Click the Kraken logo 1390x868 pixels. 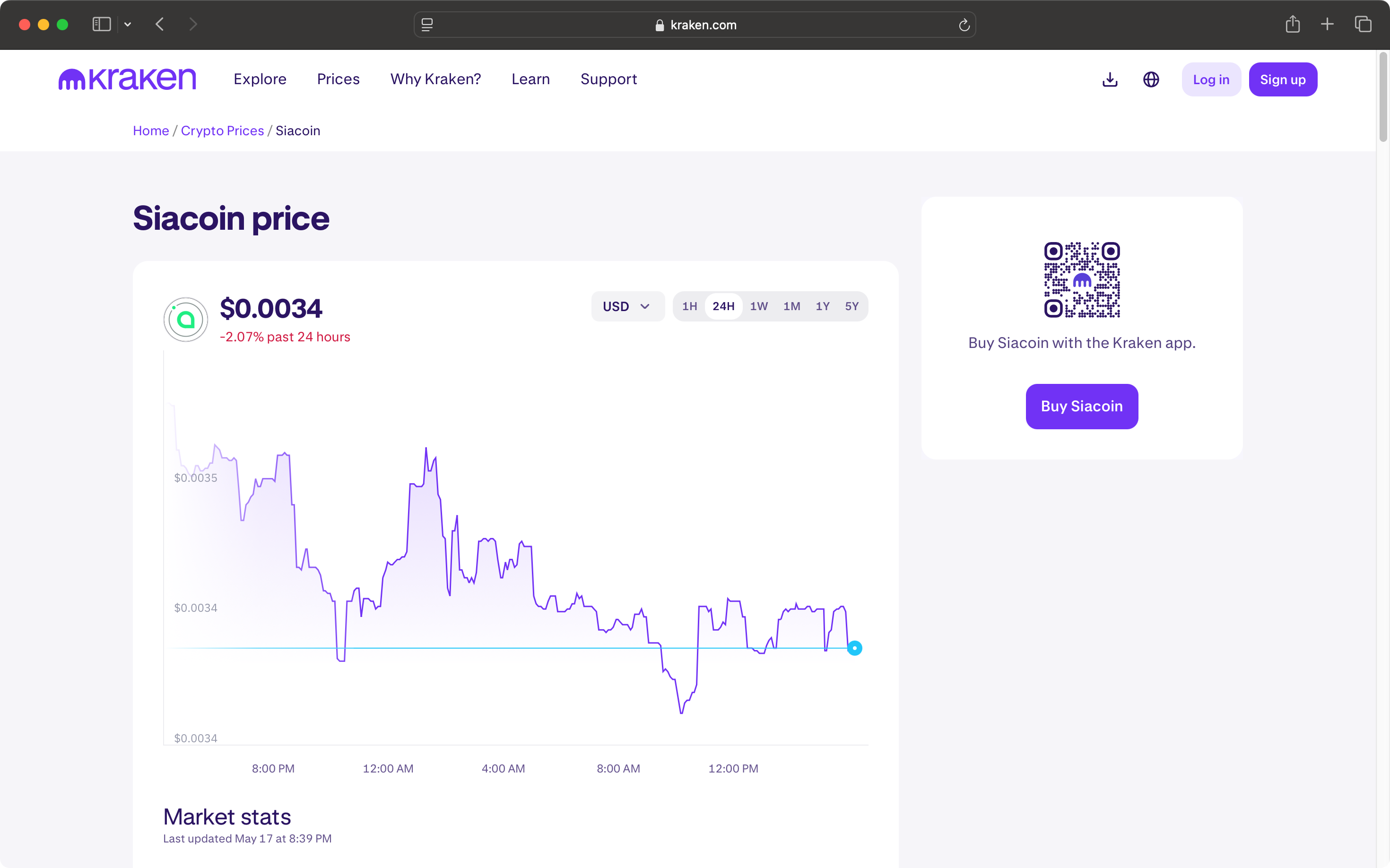point(127,79)
